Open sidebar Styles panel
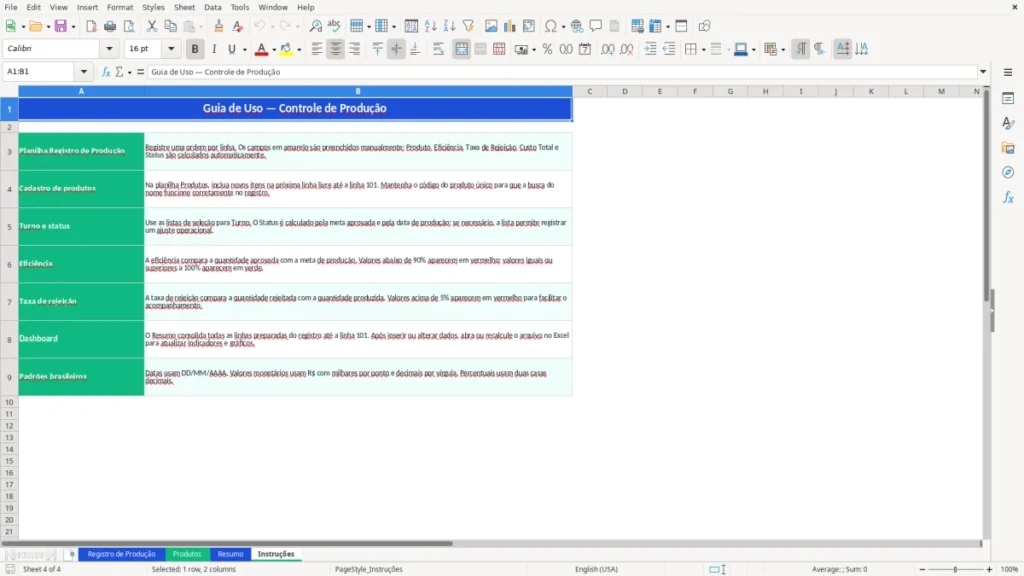This screenshot has width=1024, height=576. (x=1008, y=123)
